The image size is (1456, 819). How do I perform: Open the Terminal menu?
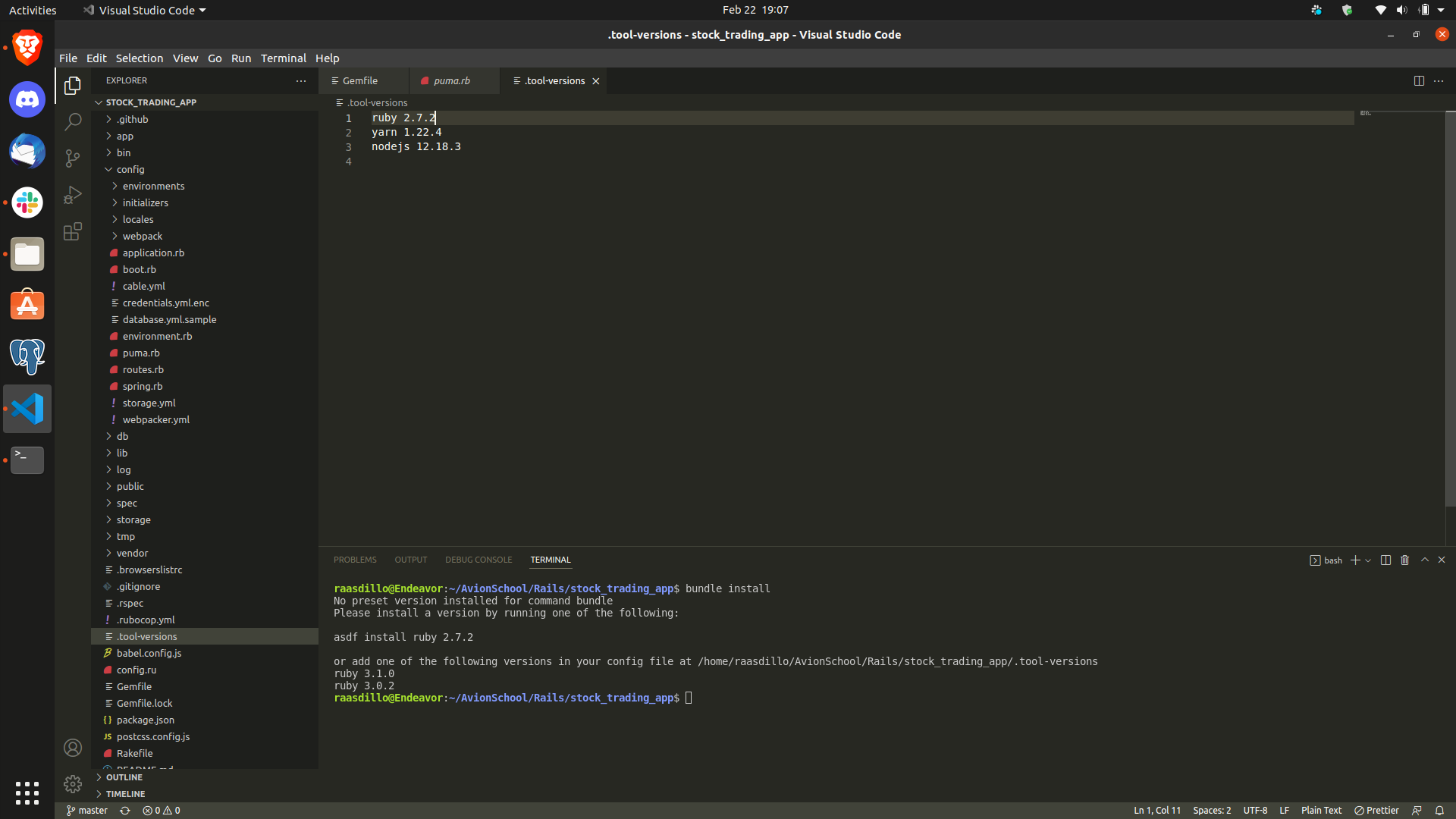tap(283, 58)
